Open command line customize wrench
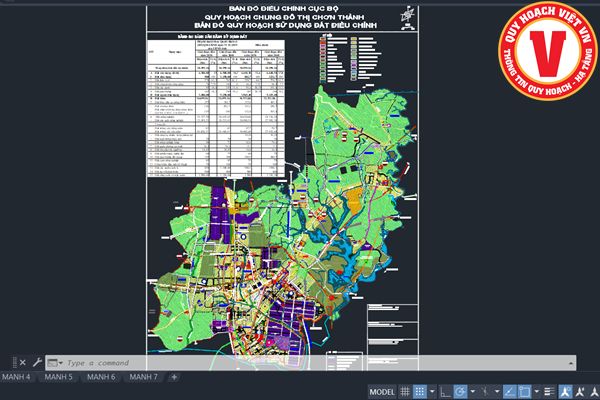Image resolution: width=600 pixels, height=400 pixels. [x=37, y=362]
